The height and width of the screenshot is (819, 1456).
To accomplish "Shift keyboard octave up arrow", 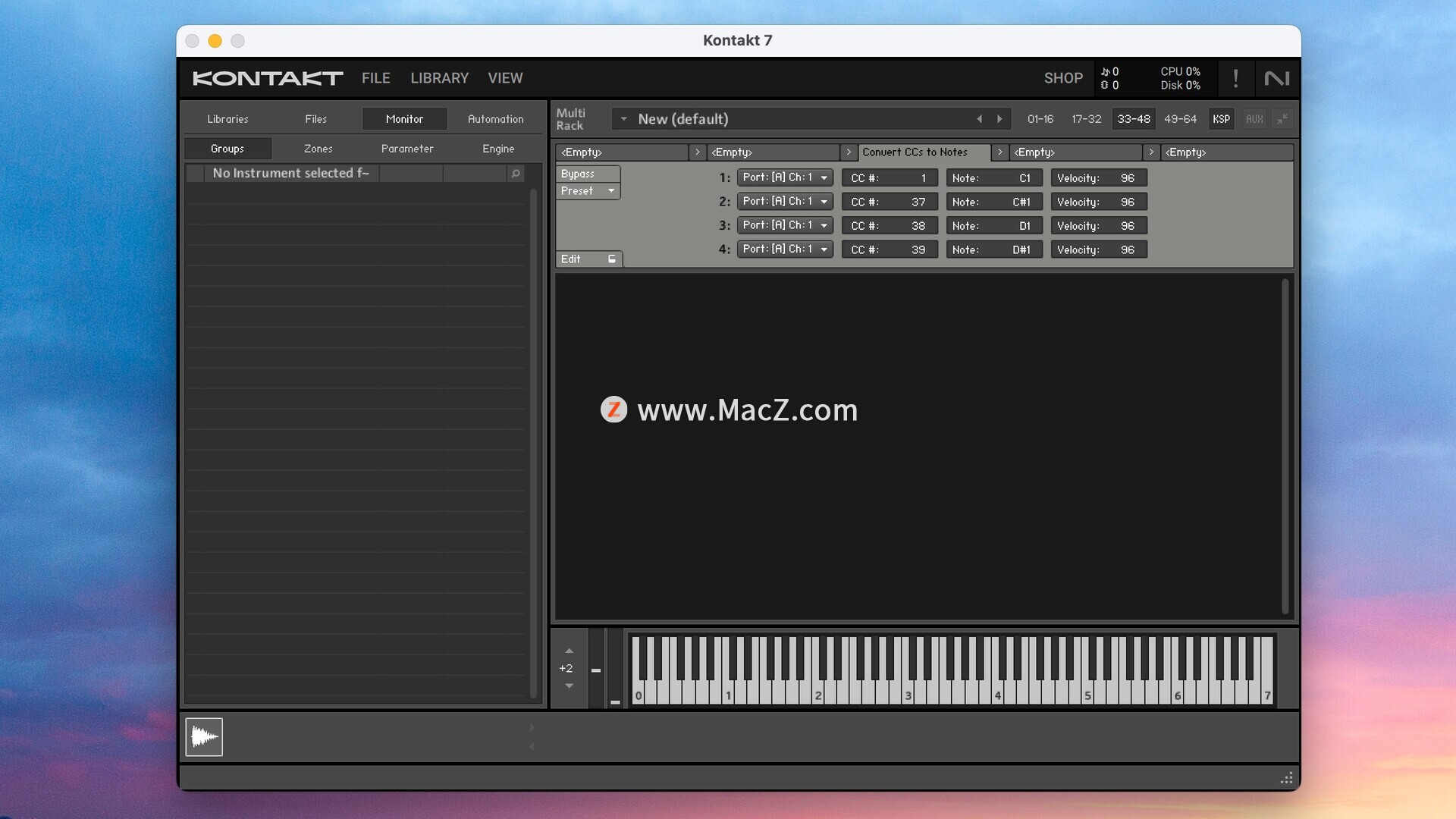I will click(569, 651).
